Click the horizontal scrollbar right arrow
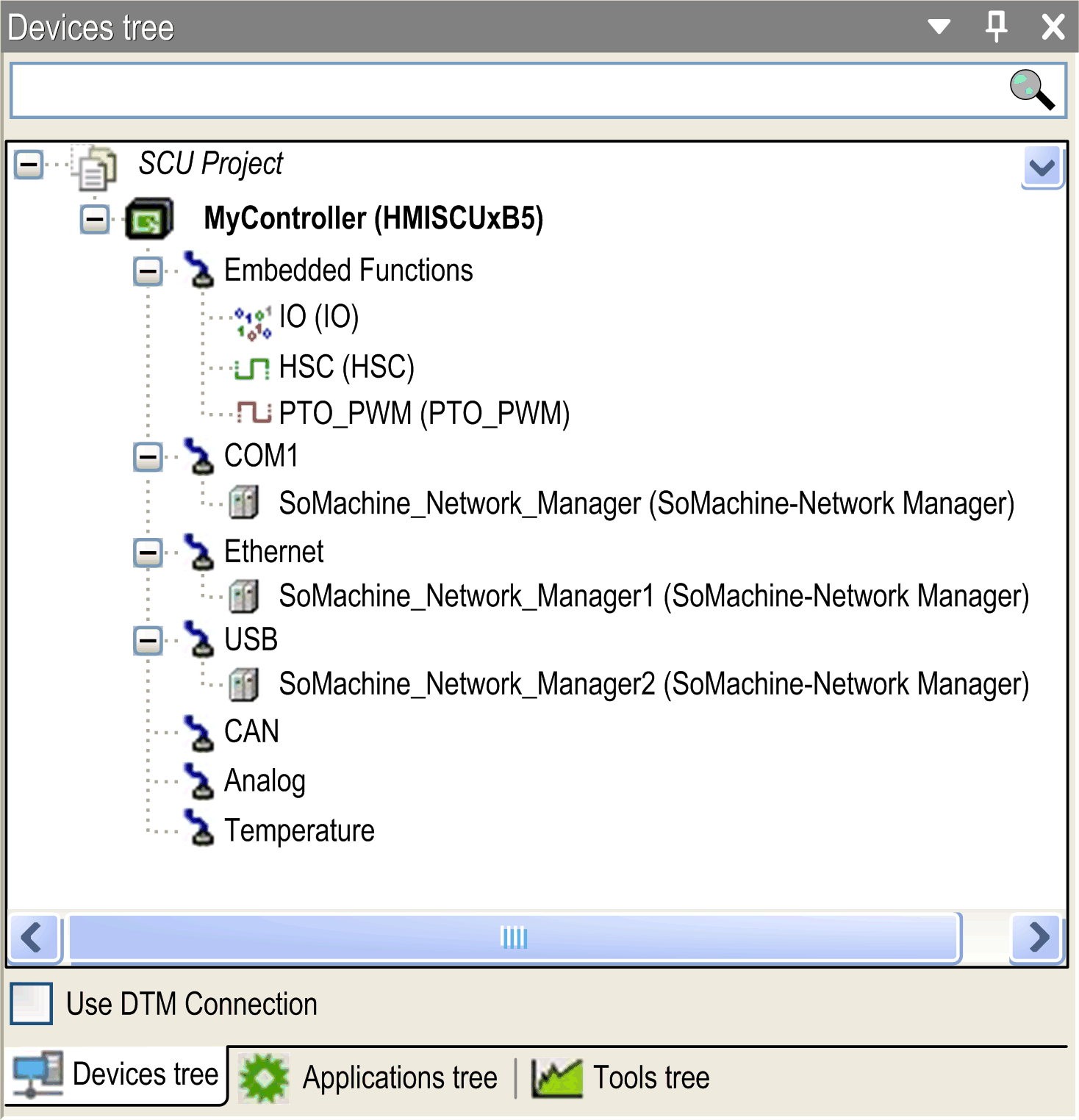The width and height of the screenshot is (1079, 1120). coord(1037,938)
